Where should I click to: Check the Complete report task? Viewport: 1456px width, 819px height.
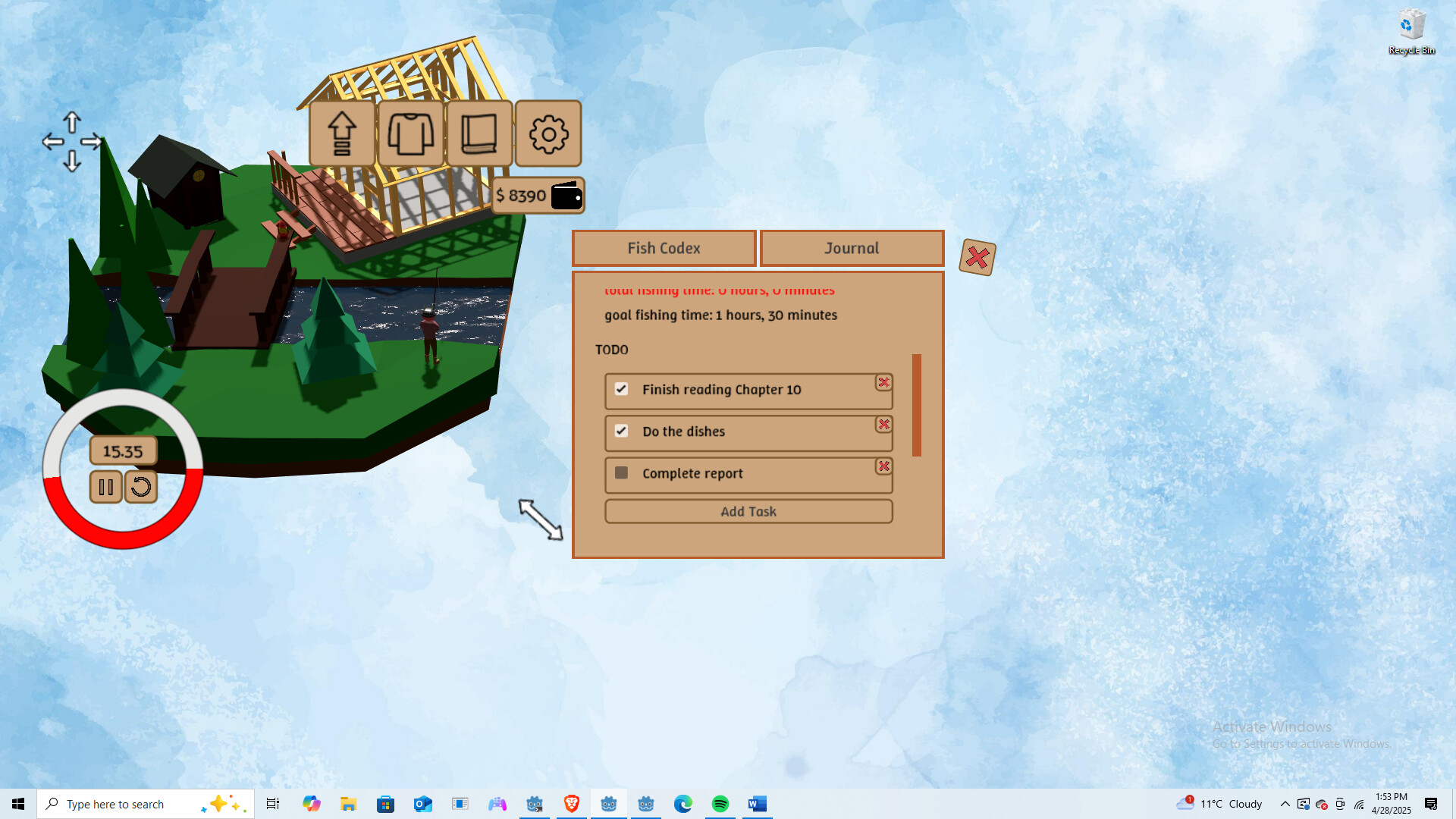pos(621,472)
